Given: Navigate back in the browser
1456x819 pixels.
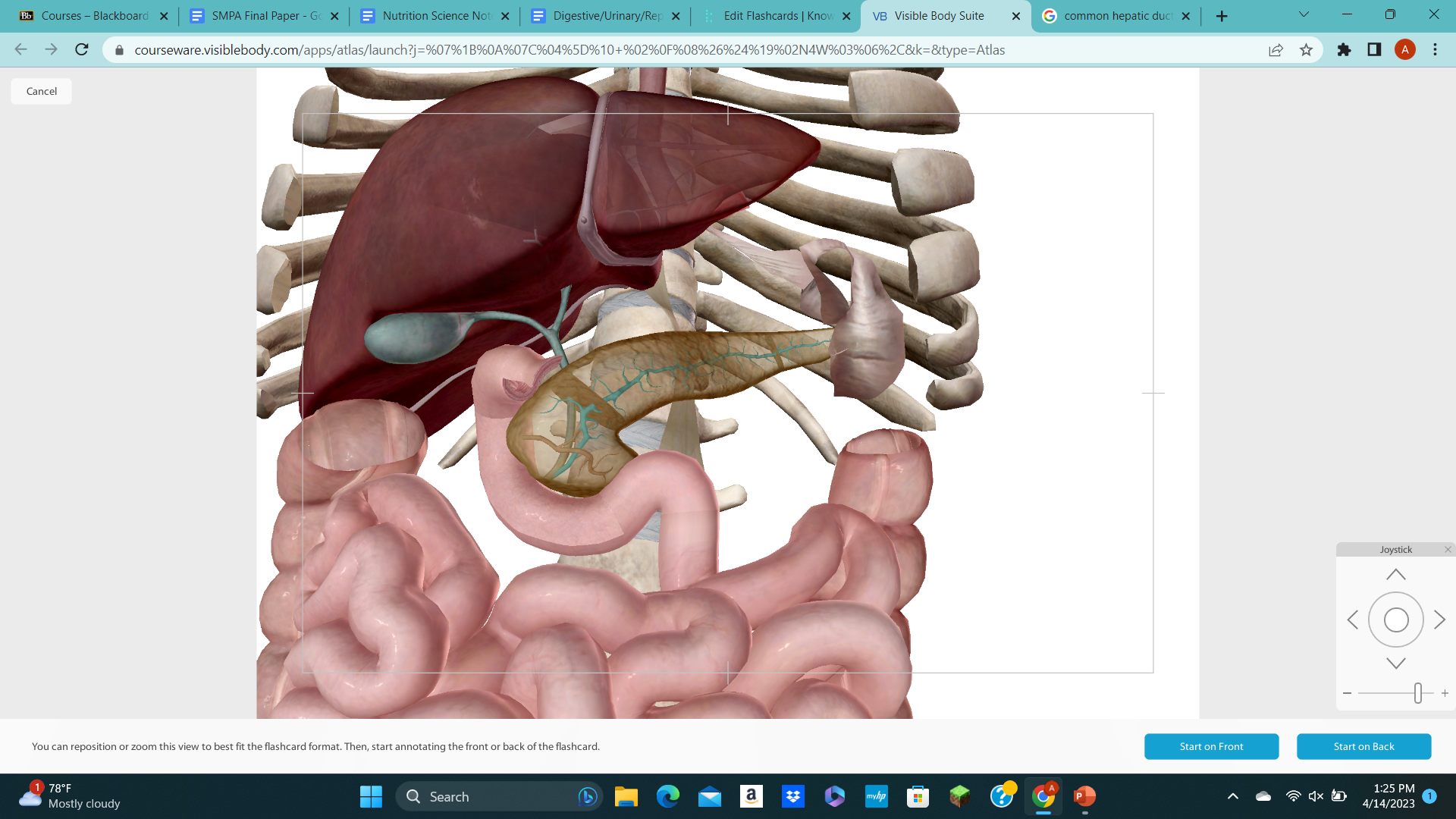Looking at the screenshot, I should click(x=20, y=49).
